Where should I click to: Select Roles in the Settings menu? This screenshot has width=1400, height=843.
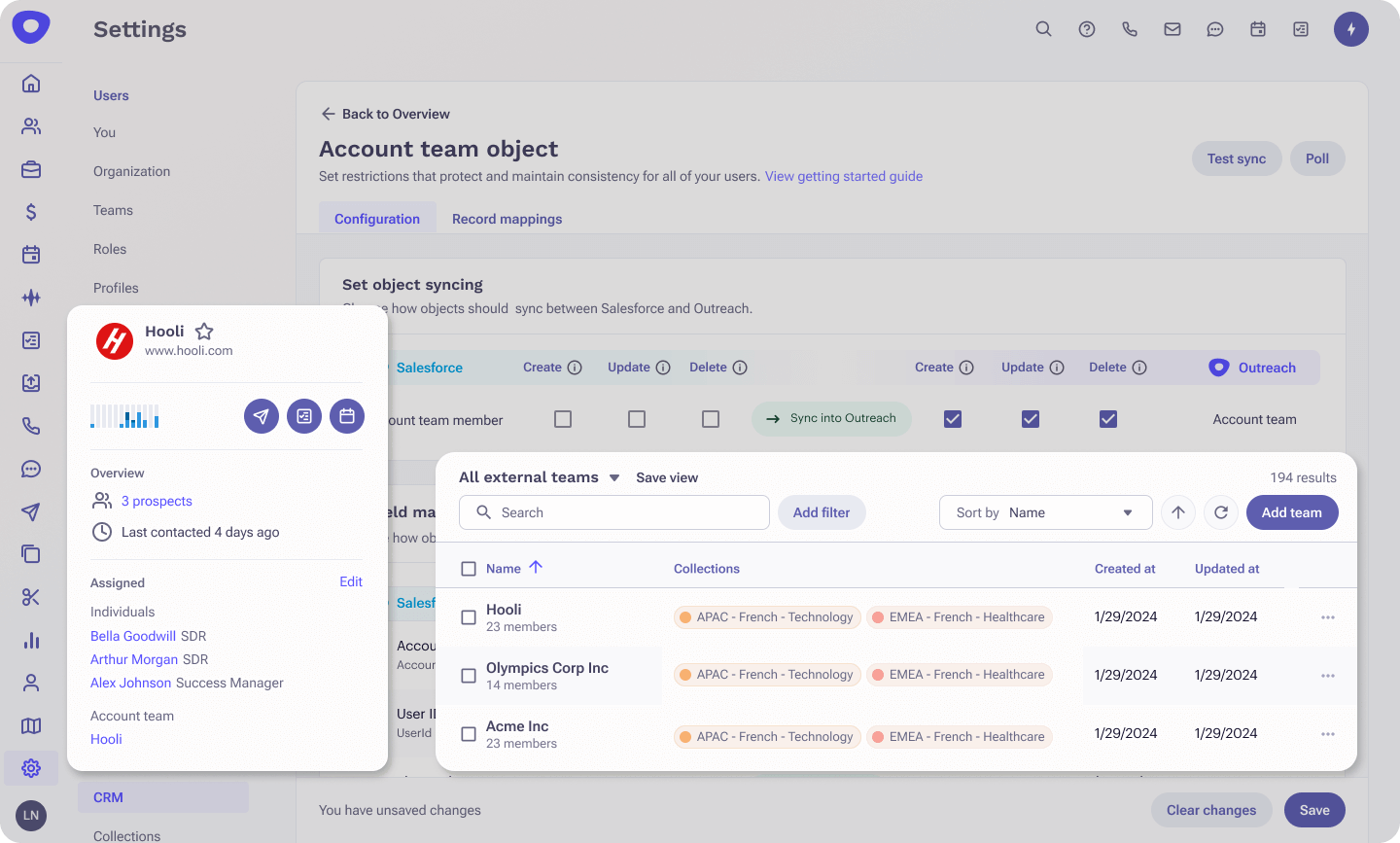pyautogui.click(x=110, y=249)
